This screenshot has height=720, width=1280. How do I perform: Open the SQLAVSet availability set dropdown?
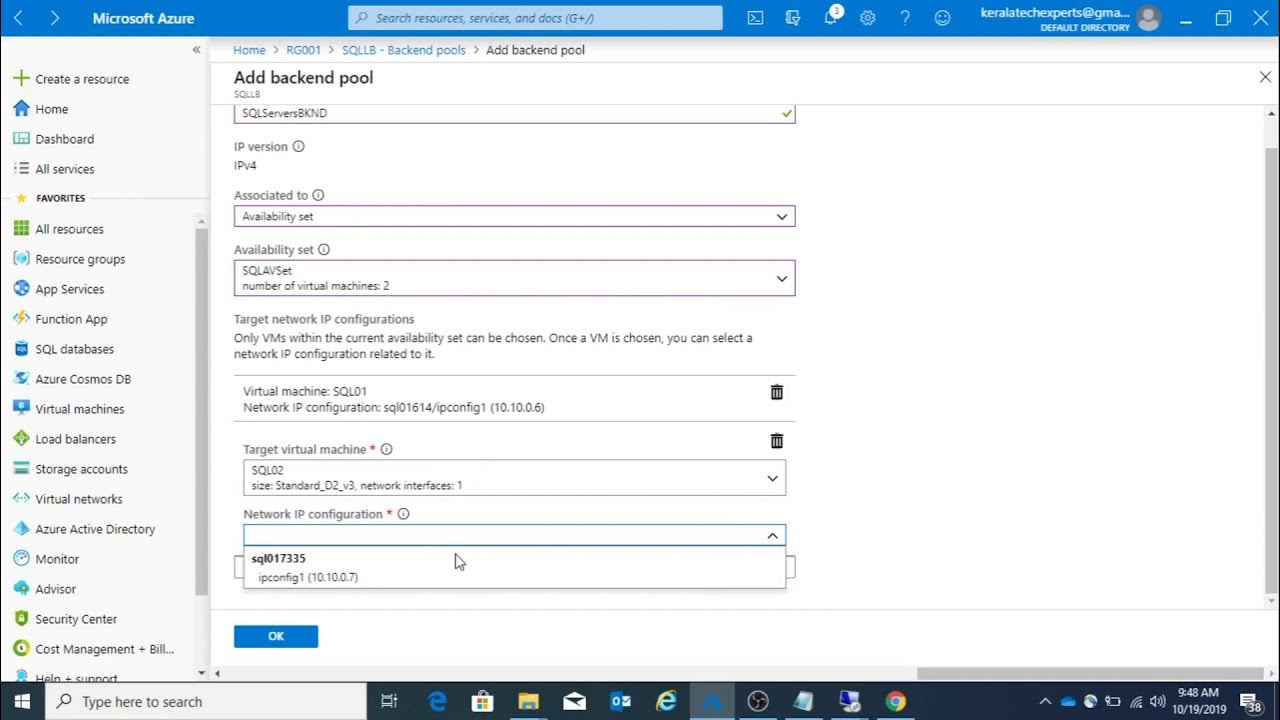pyautogui.click(x=514, y=278)
